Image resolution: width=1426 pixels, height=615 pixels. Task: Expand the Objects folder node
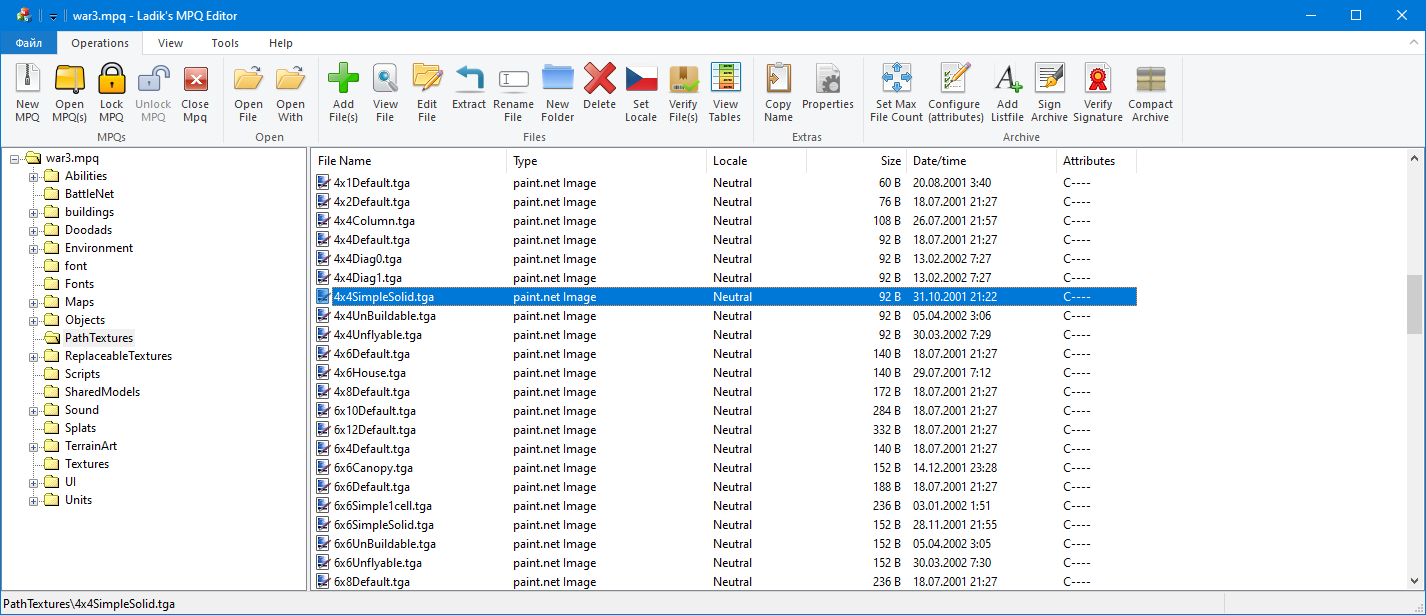33,320
